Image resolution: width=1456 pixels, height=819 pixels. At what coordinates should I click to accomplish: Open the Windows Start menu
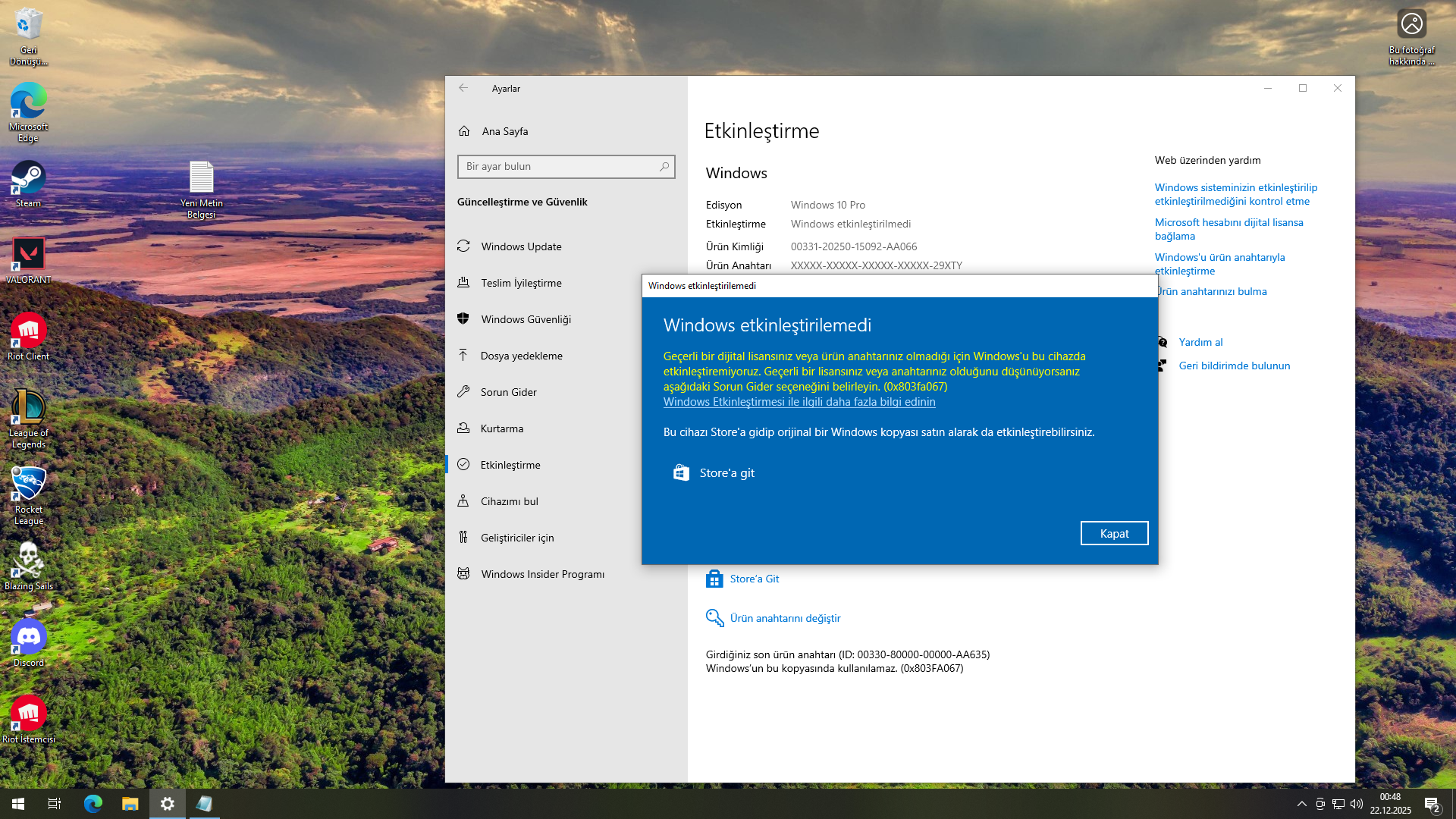coord(18,804)
